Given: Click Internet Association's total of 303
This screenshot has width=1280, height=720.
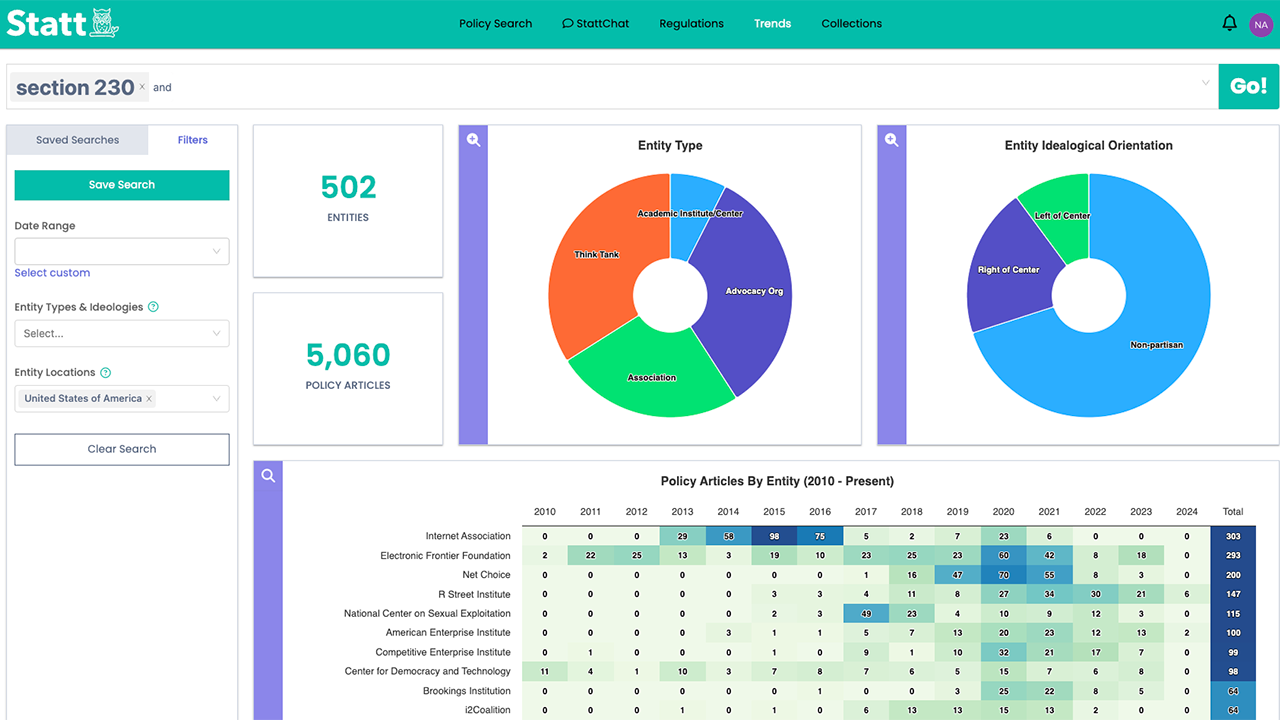Looking at the screenshot, I should click(1233, 537).
